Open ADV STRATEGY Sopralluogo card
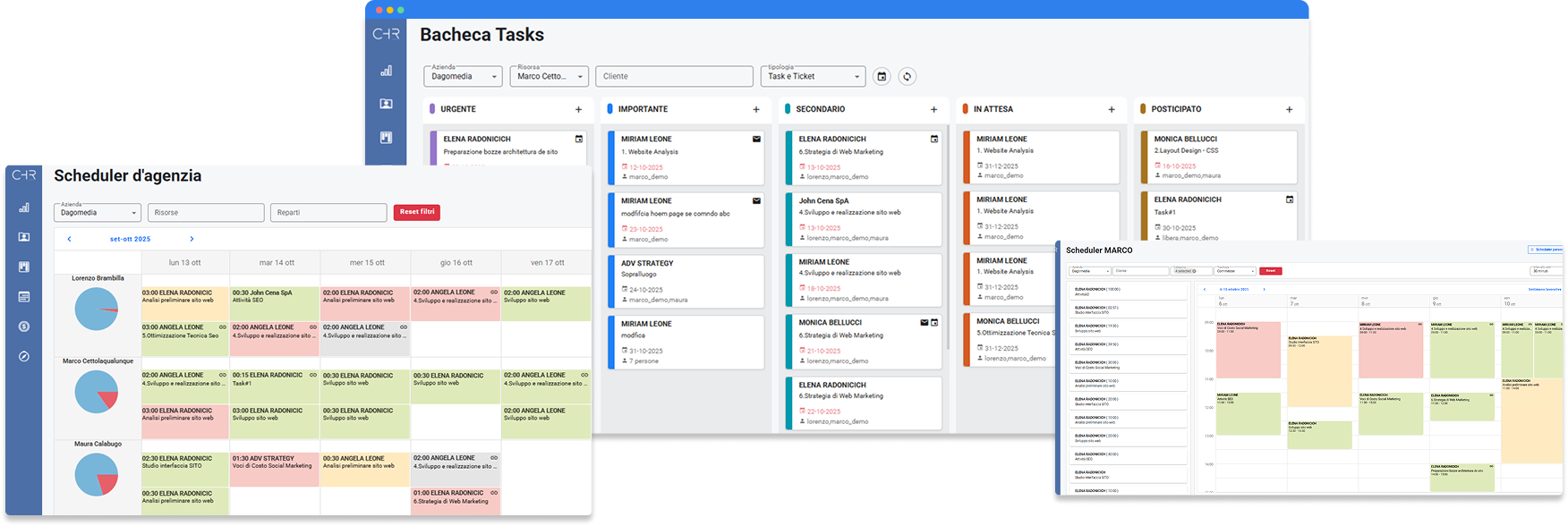 point(686,280)
